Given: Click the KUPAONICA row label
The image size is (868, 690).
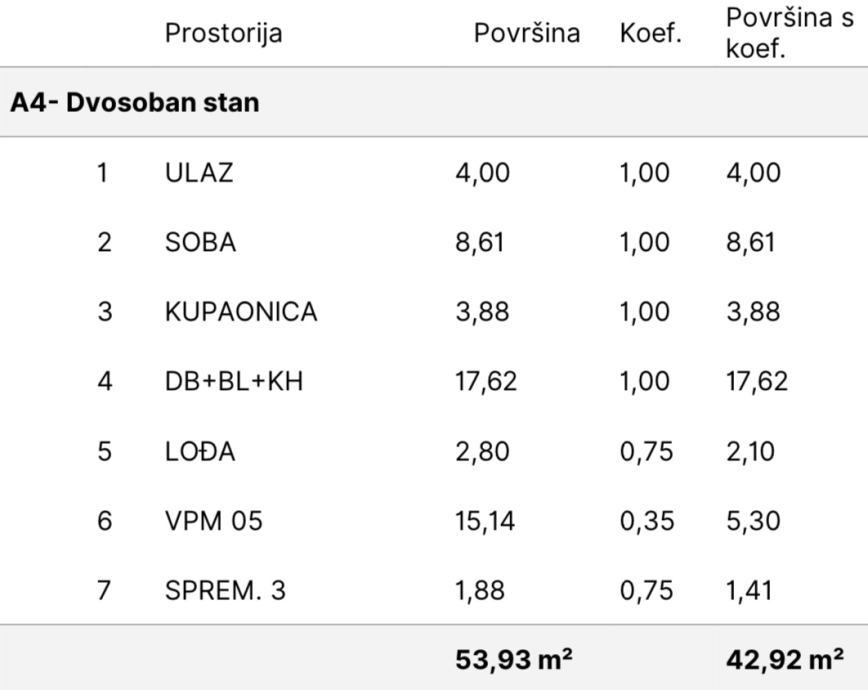Looking at the screenshot, I should tap(241, 312).
